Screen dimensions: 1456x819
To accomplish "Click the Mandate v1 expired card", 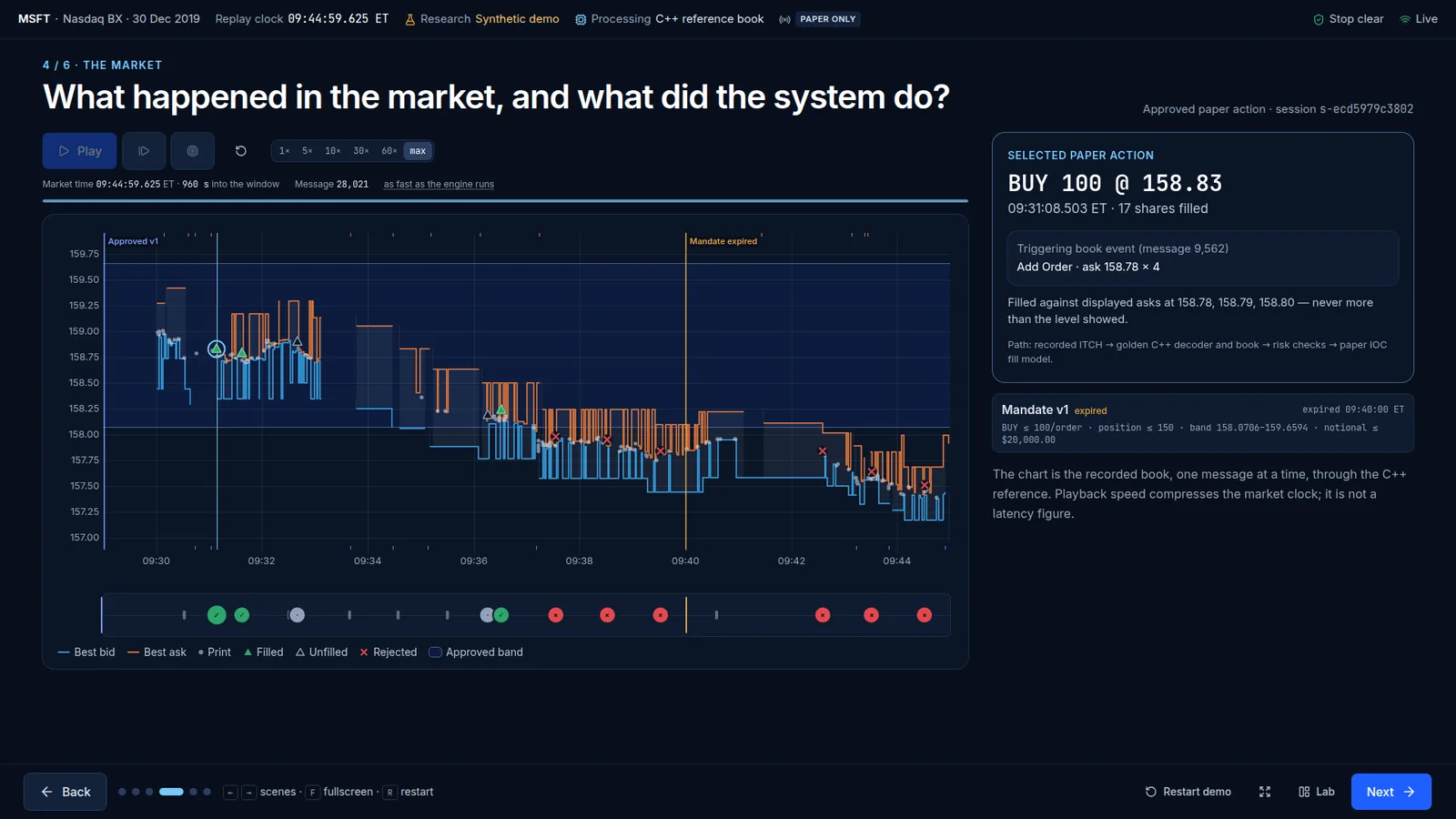I will click(x=1203, y=423).
